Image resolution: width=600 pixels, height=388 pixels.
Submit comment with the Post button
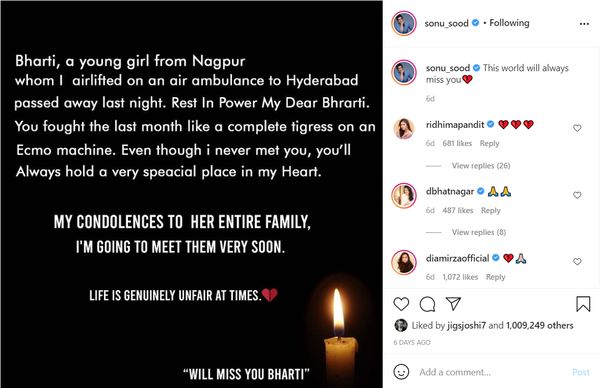tap(580, 372)
